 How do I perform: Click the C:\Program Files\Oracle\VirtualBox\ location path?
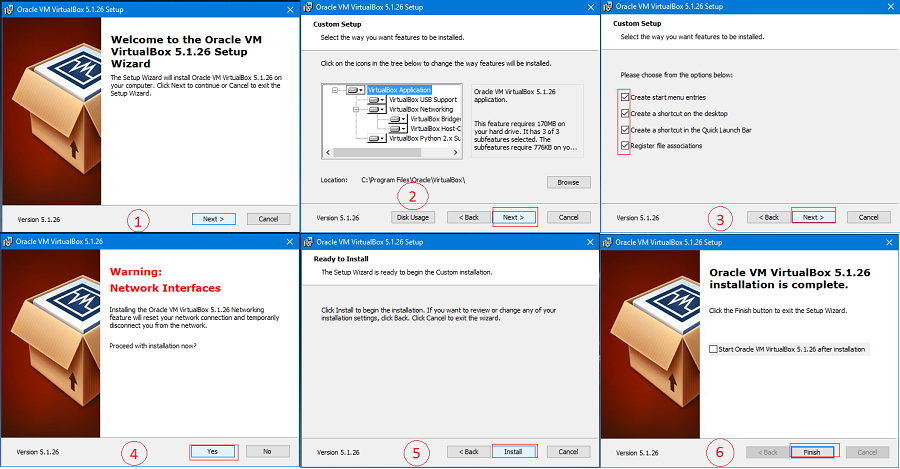click(413, 180)
